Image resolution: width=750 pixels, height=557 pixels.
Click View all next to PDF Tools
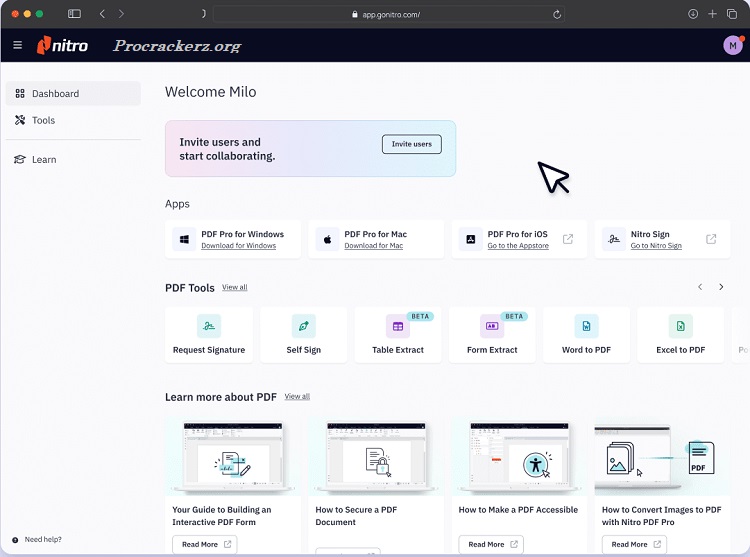[234, 288]
